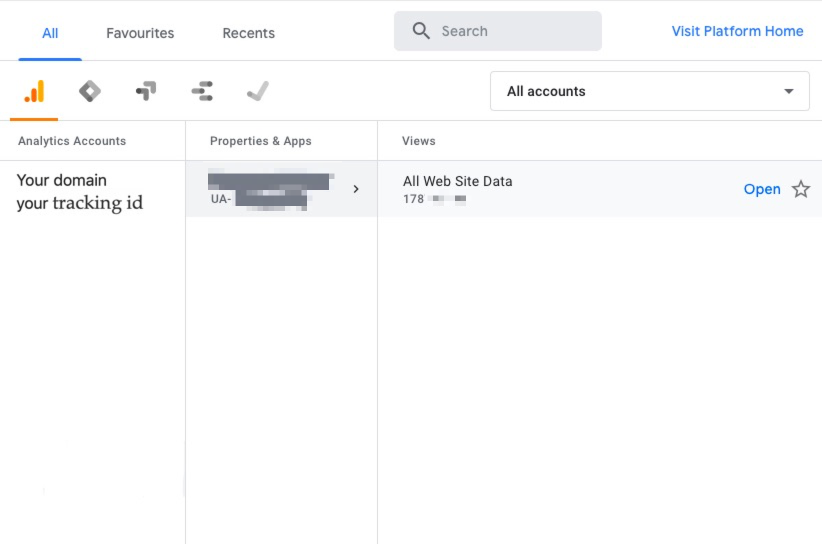
Task: Star All Web Site Data as favourite
Action: click(801, 189)
